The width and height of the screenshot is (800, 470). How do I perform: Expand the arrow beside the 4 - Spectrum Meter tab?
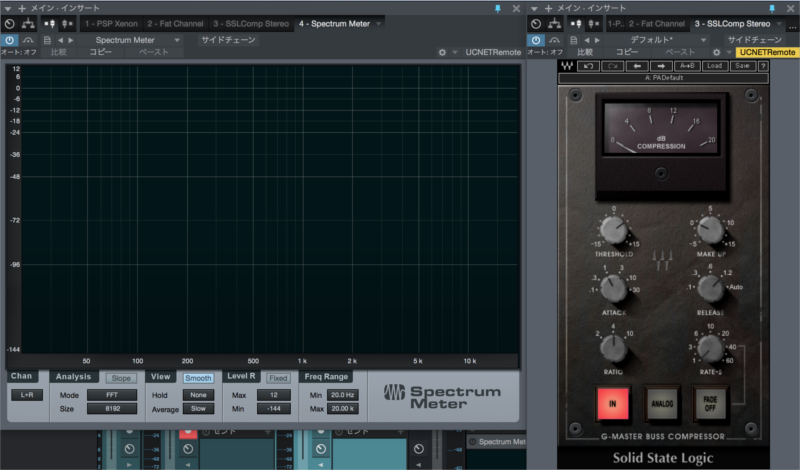(379, 23)
